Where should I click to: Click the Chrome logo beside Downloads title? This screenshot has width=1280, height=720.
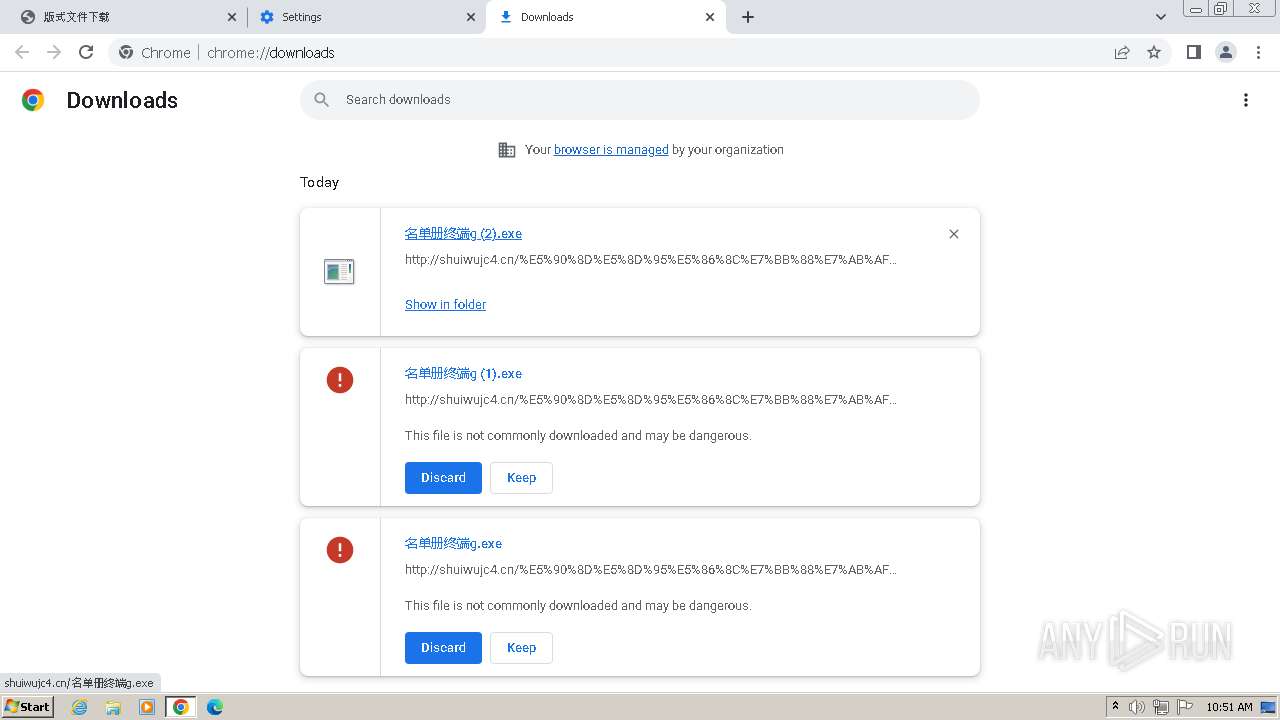(x=33, y=100)
